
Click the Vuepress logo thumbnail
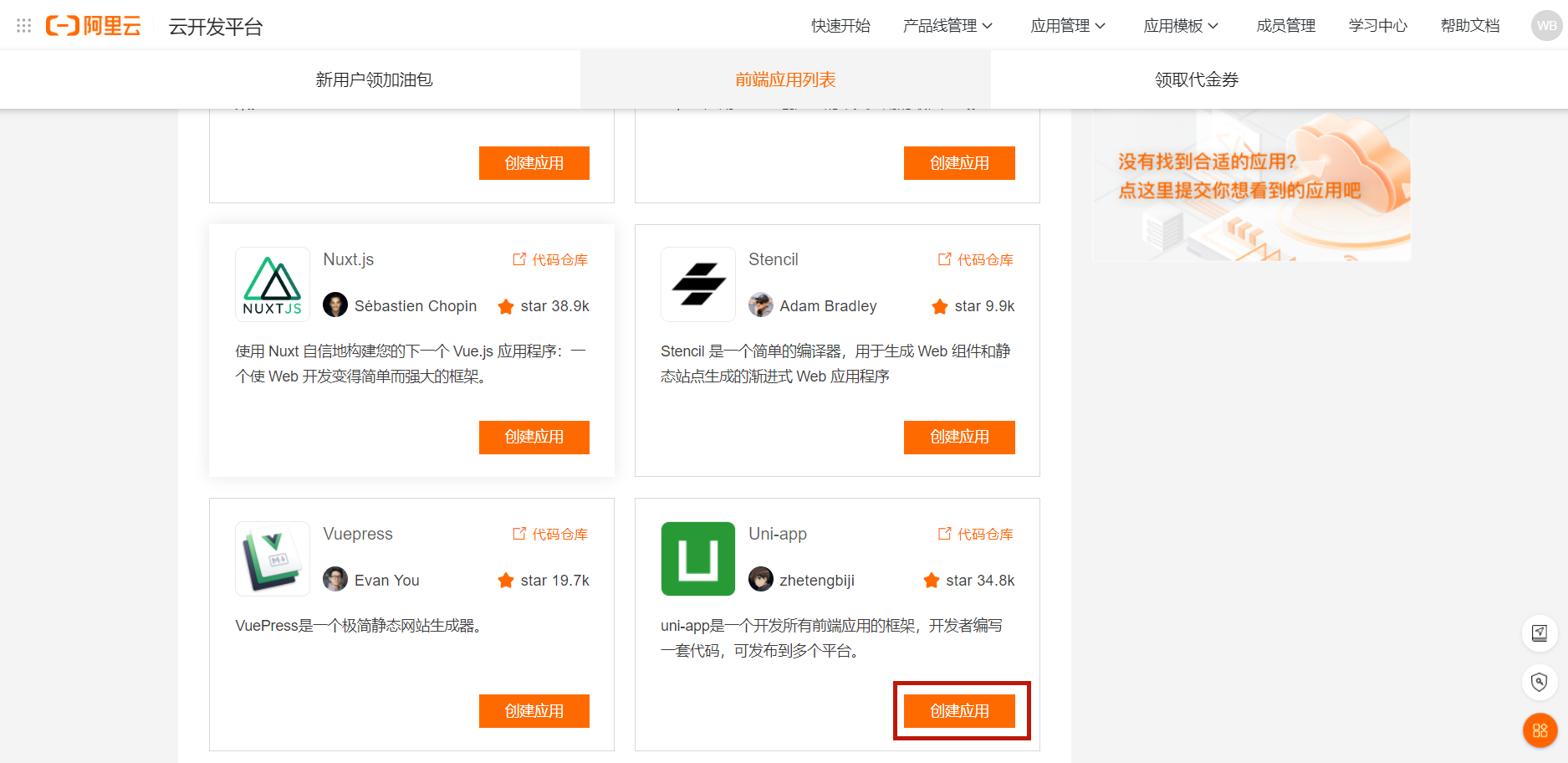[273, 559]
